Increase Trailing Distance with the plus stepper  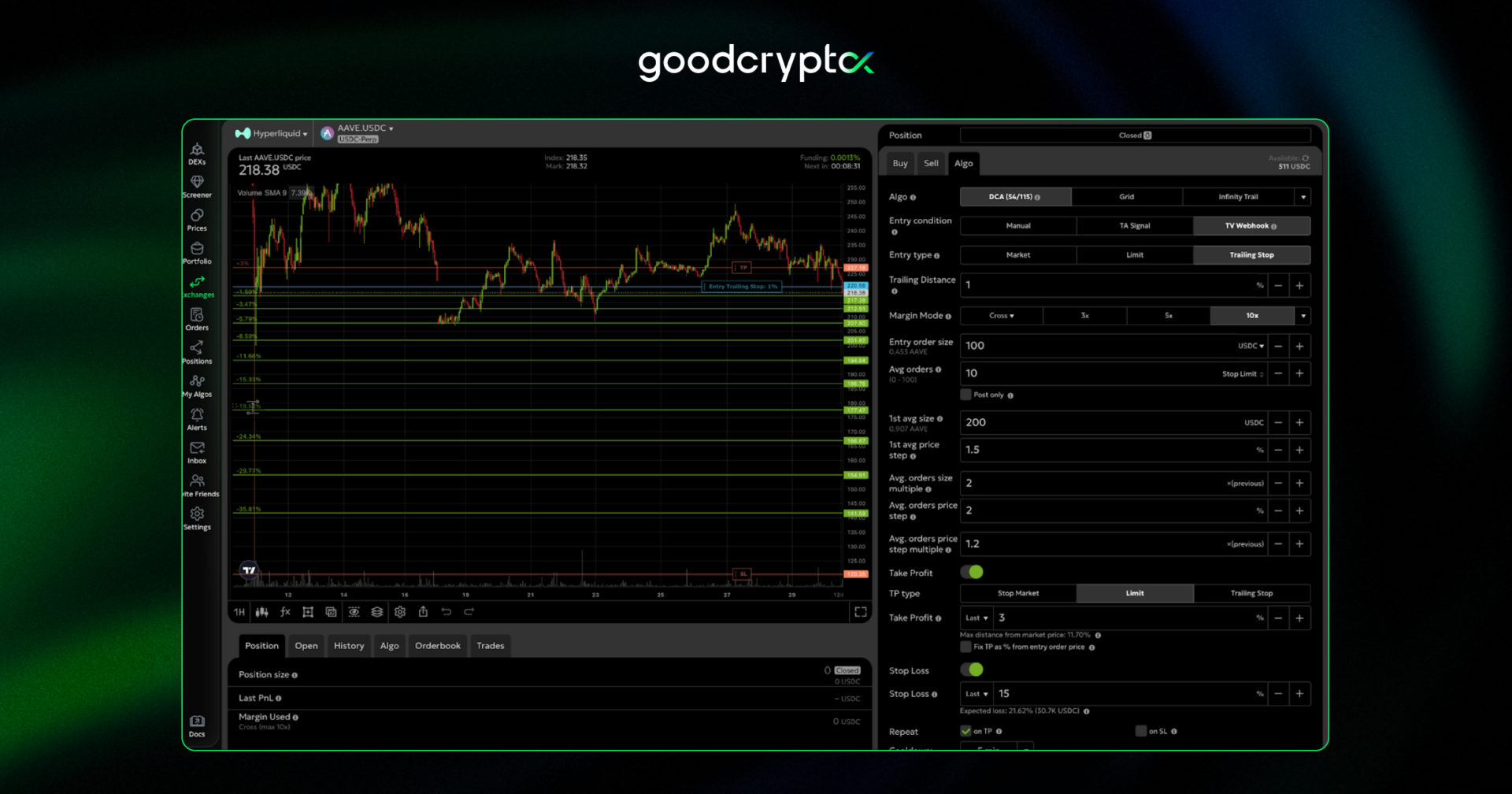point(1299,285)
